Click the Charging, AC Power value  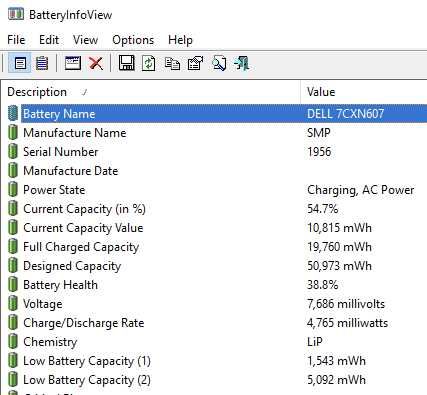click(360, 190)
